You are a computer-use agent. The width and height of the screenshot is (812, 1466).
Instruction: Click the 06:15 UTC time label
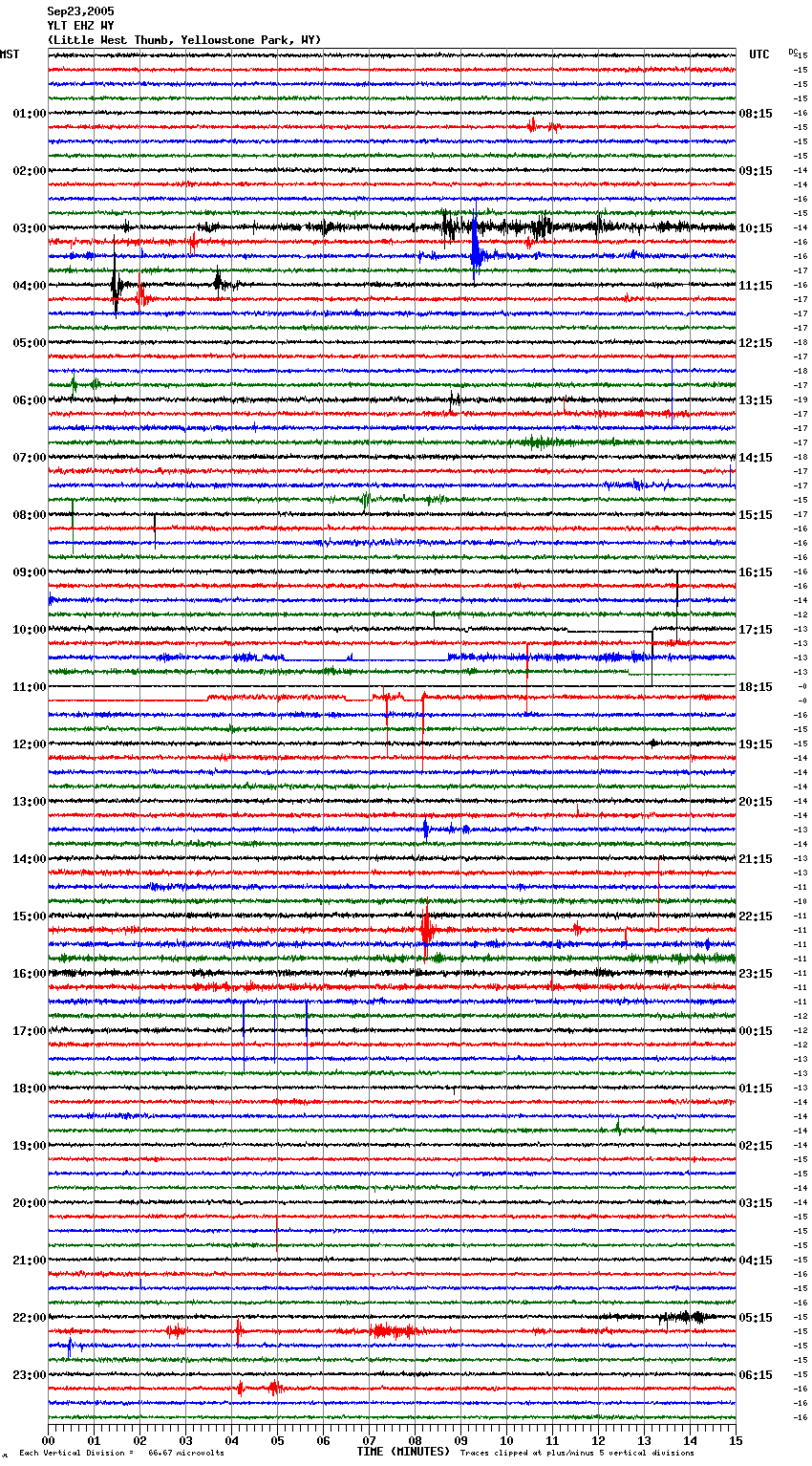[x=756, y=1375]
